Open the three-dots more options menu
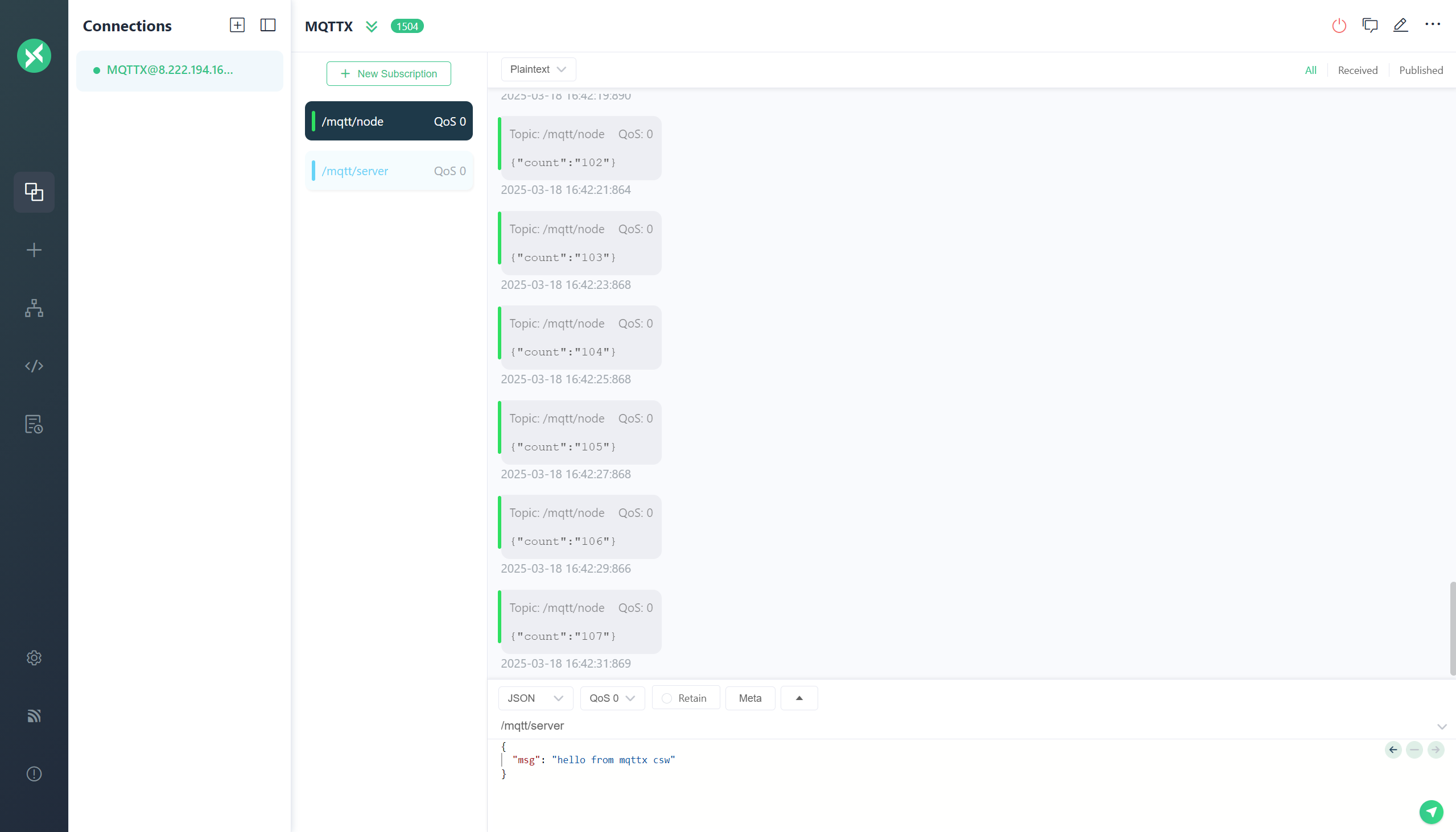Viewport: 1456px width, 832px height. click(x=1432, y=24)
